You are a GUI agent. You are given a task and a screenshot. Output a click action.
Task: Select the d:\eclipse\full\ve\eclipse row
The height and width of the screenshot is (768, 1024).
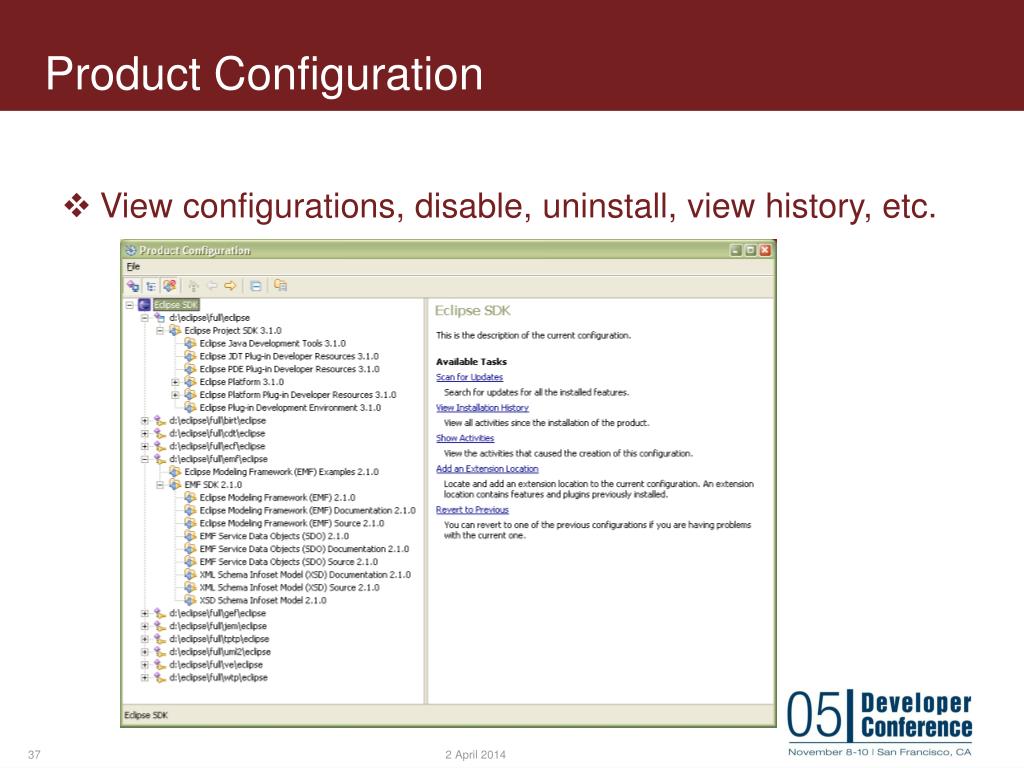tap(216, 665)
